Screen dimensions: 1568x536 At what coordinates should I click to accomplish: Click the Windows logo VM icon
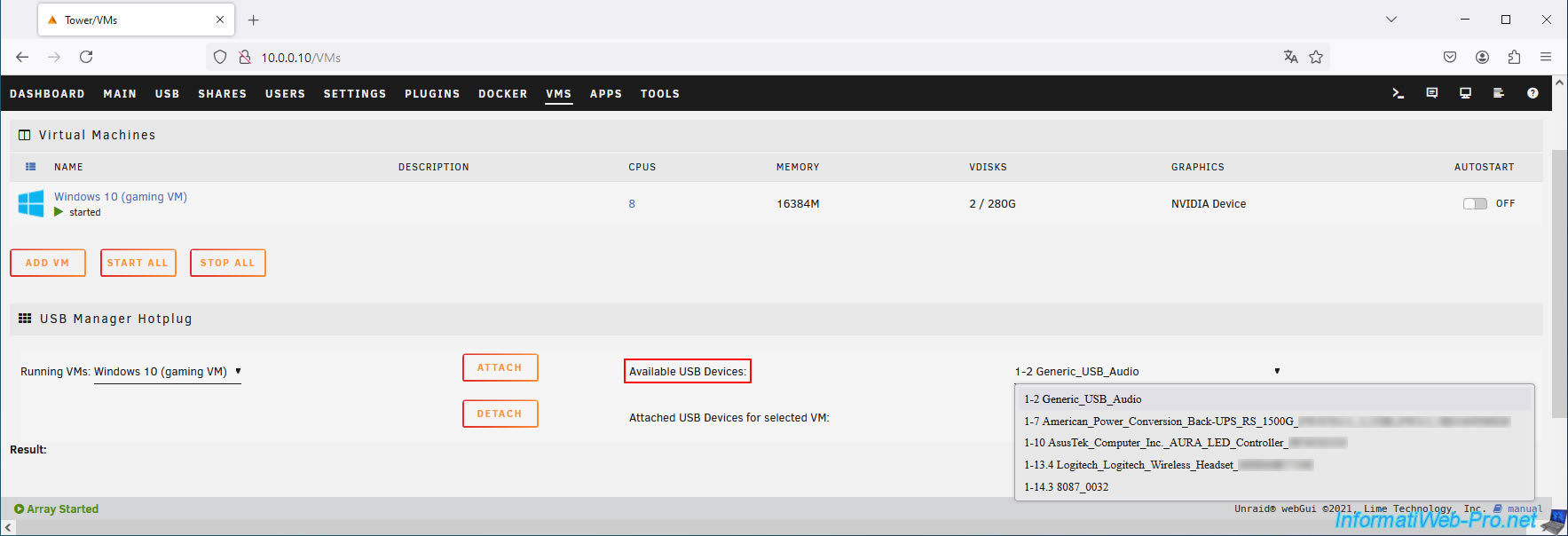coord(31,203)
